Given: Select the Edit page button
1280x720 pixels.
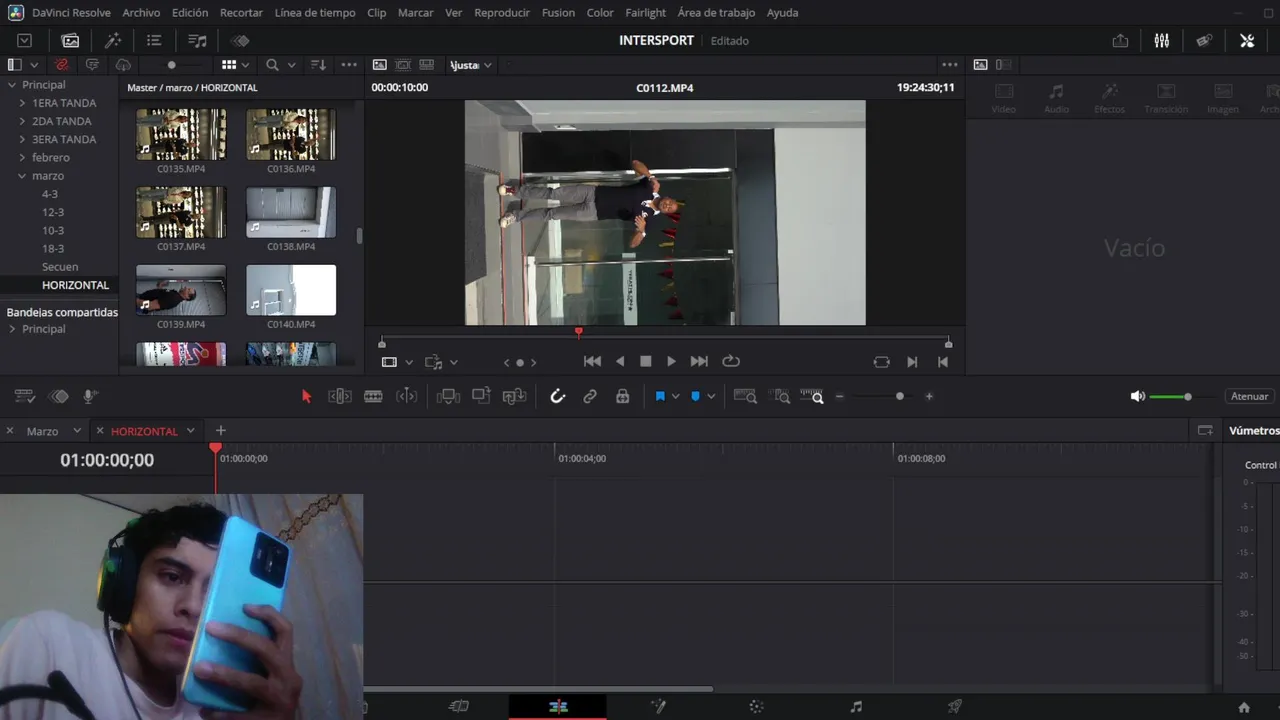Looking at the screenshot, I should (558, 706).
